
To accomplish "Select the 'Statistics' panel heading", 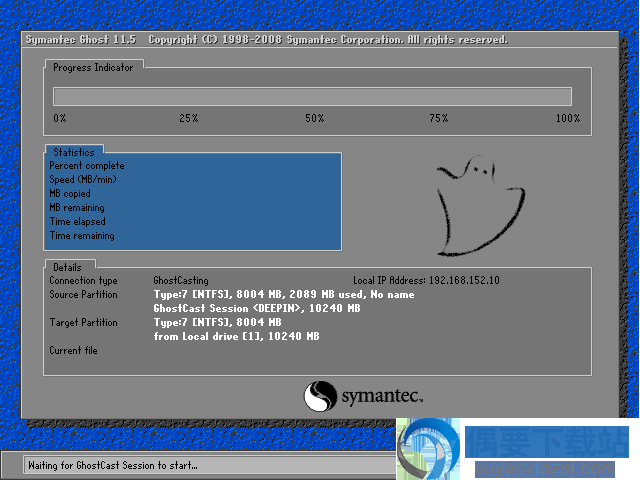I will pos(74,152).
